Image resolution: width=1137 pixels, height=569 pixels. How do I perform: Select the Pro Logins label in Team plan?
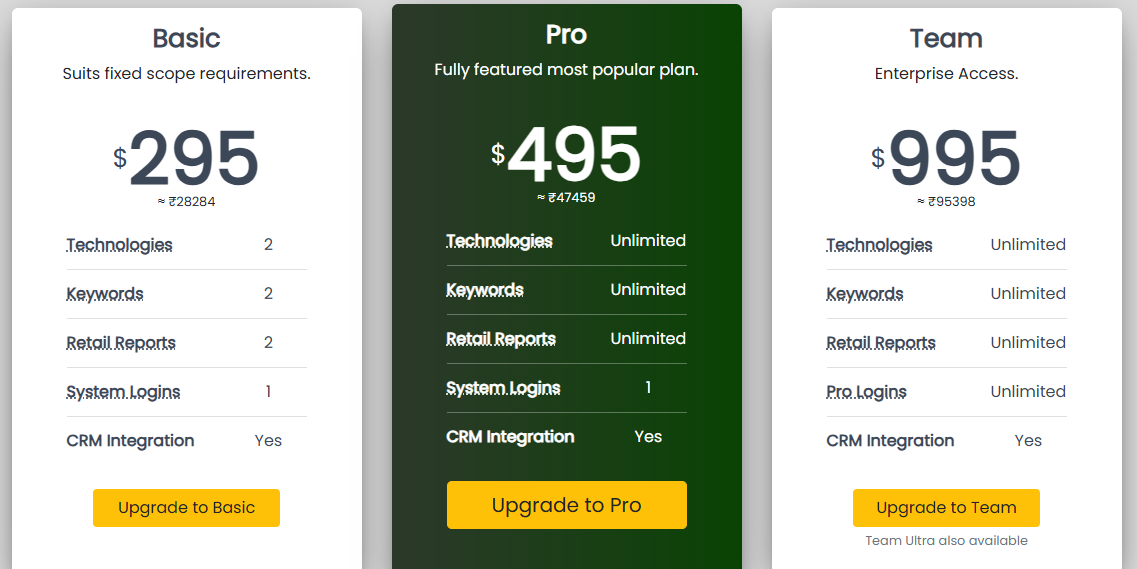pos(867,392)
